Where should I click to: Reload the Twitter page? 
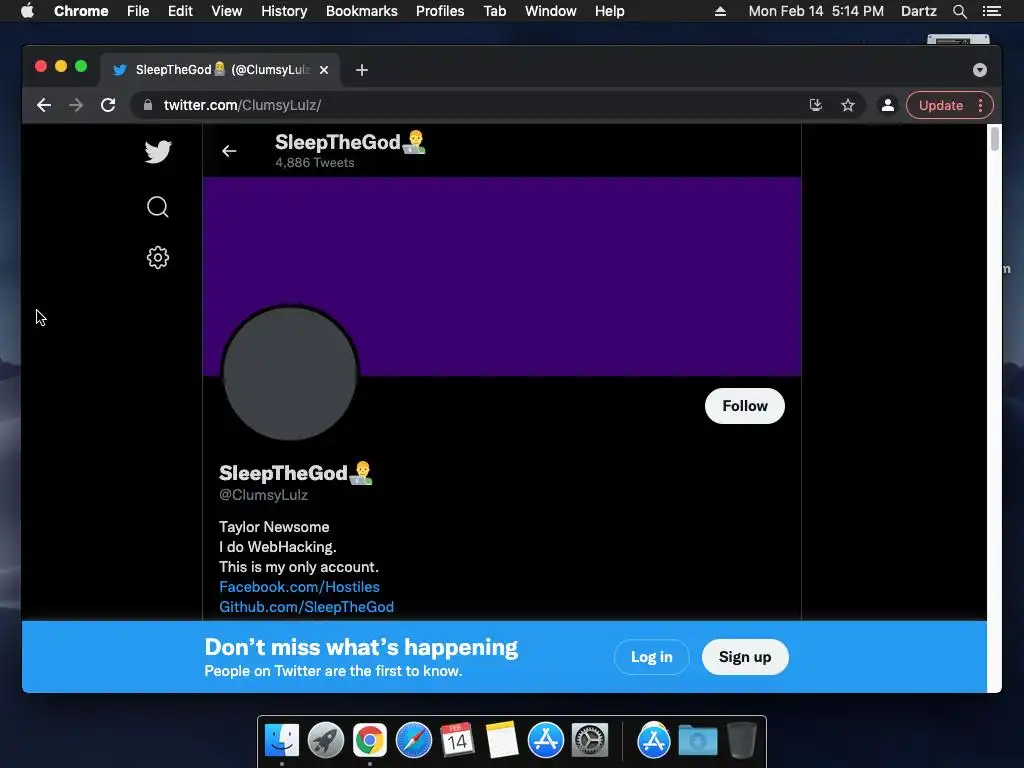[108, 105]
